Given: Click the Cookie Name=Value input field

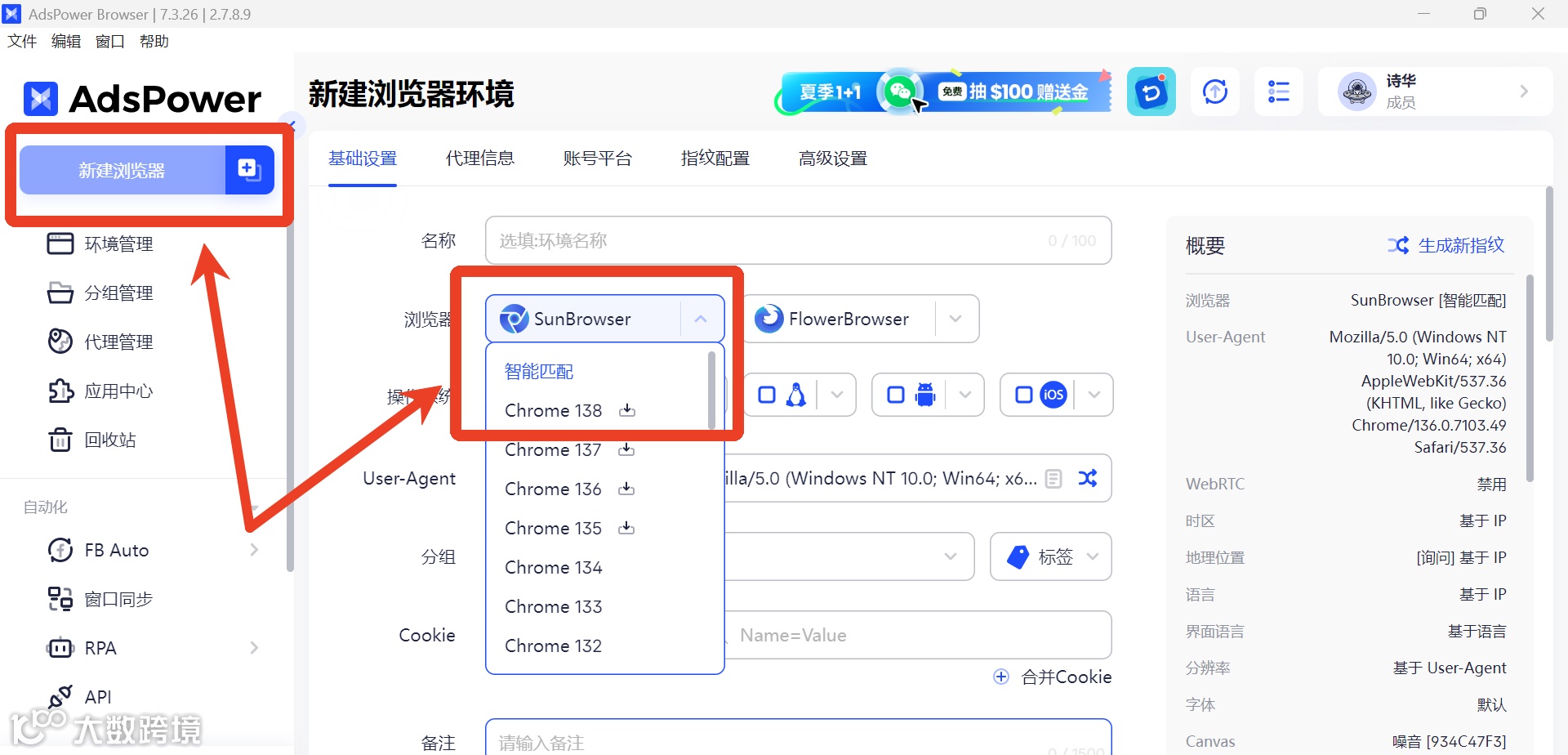Looking at the screenshot, I should click(x=918, y=635).
